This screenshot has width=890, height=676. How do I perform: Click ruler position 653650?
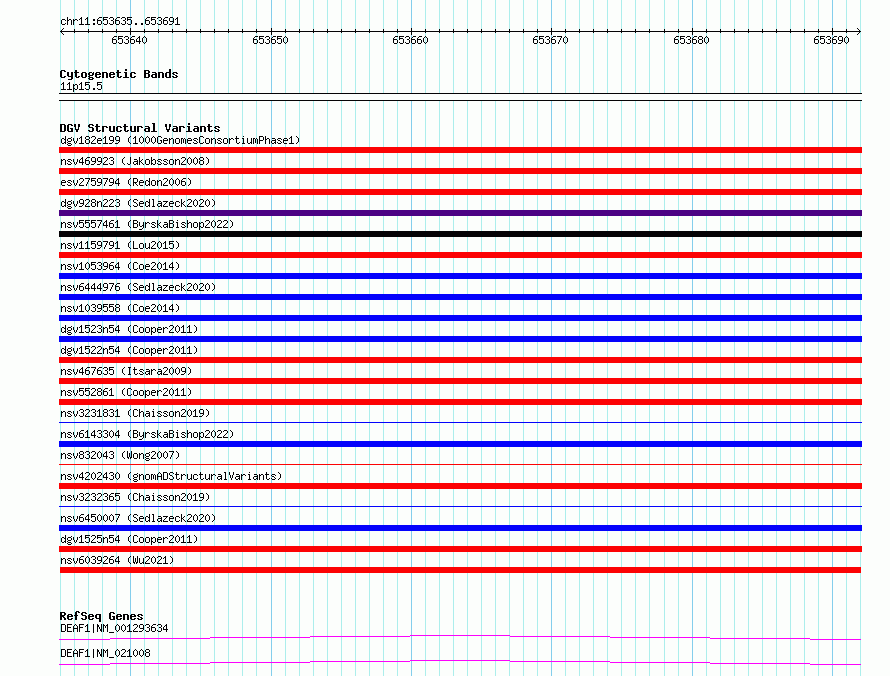(270, 40)
